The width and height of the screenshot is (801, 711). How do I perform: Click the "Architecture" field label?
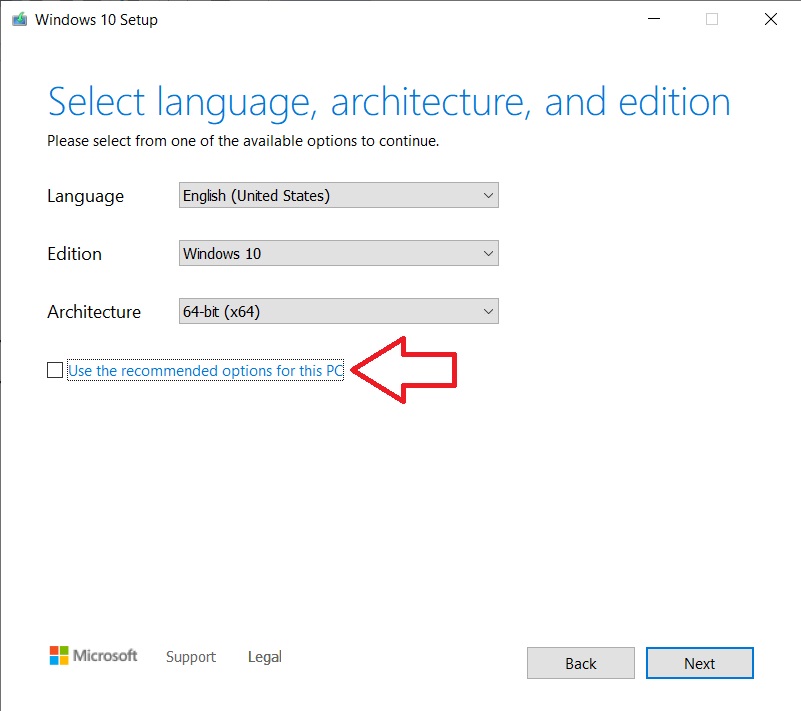tap(94, 312)
